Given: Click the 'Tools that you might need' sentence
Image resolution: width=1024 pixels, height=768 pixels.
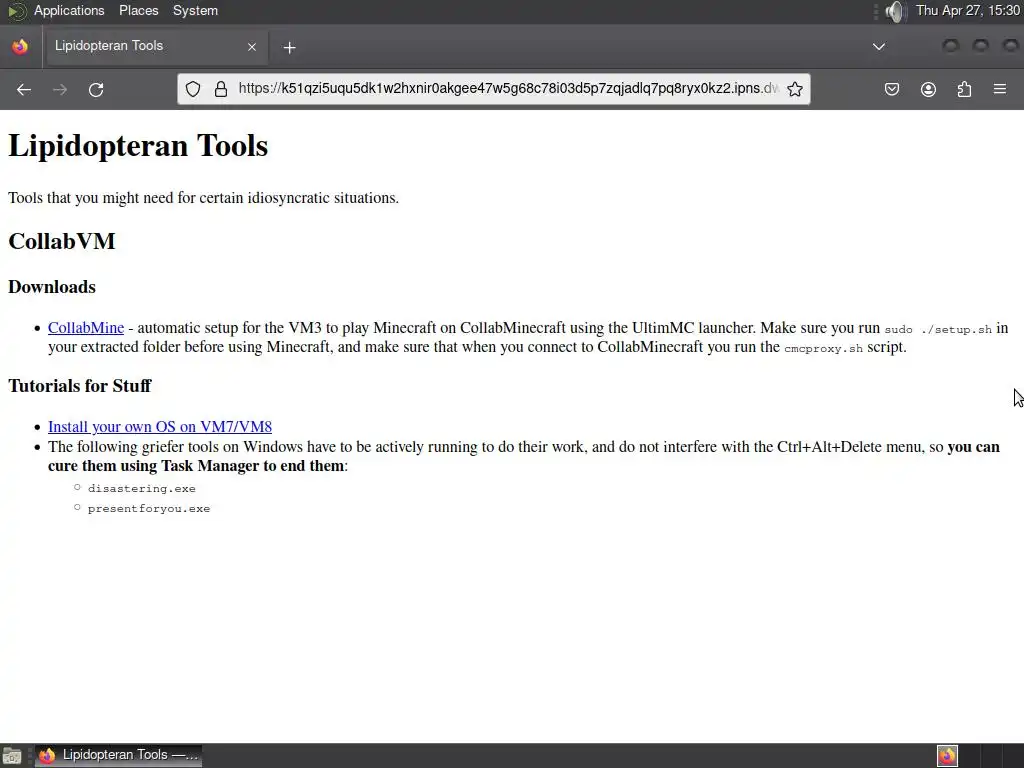Looking at the screenshot, I should pyautogui.click(x=203, y=198).
